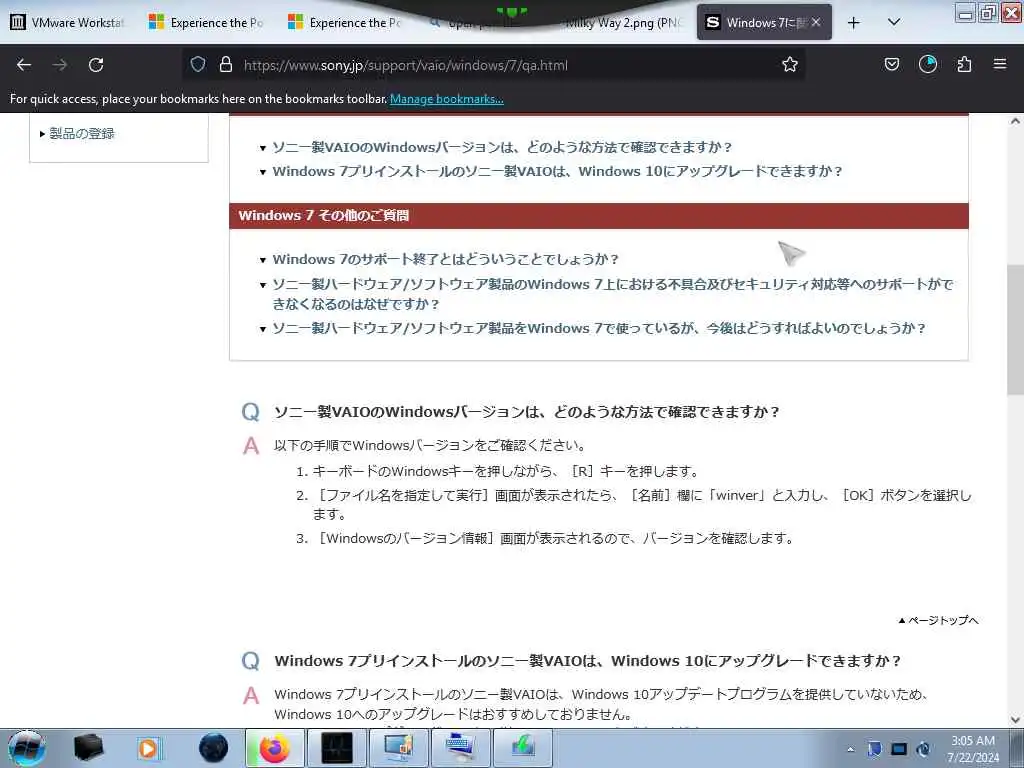Show hidden system tray icons
Viewport: 1024px width, 768px height.
850,749
